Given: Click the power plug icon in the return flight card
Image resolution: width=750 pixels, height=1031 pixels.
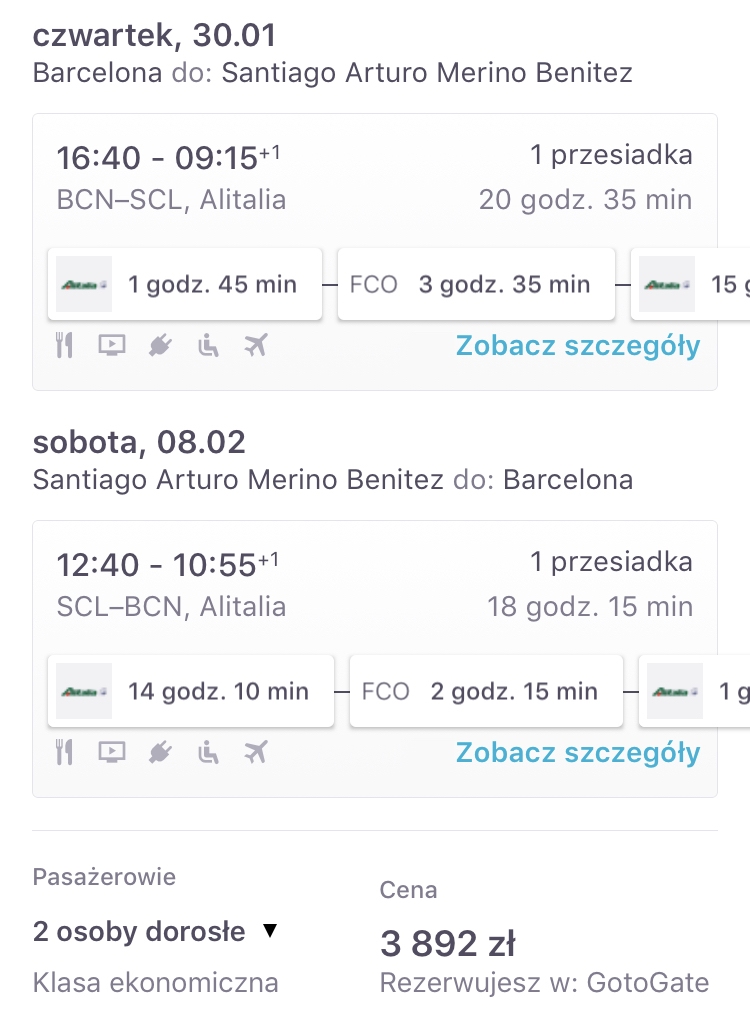Looking at the screenshot, I should pyautogui.click(x=160, y=752).
